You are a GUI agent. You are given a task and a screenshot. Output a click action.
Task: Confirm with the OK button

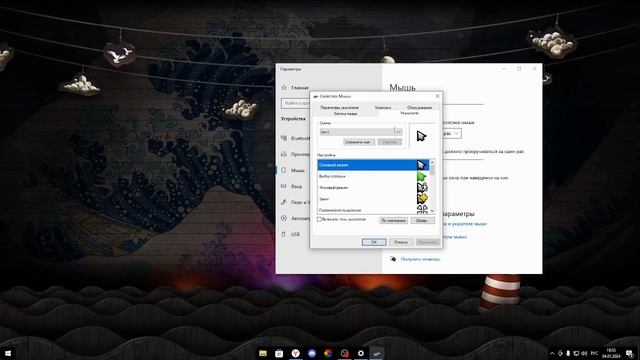pyautogui.click(x=374, y=242)
